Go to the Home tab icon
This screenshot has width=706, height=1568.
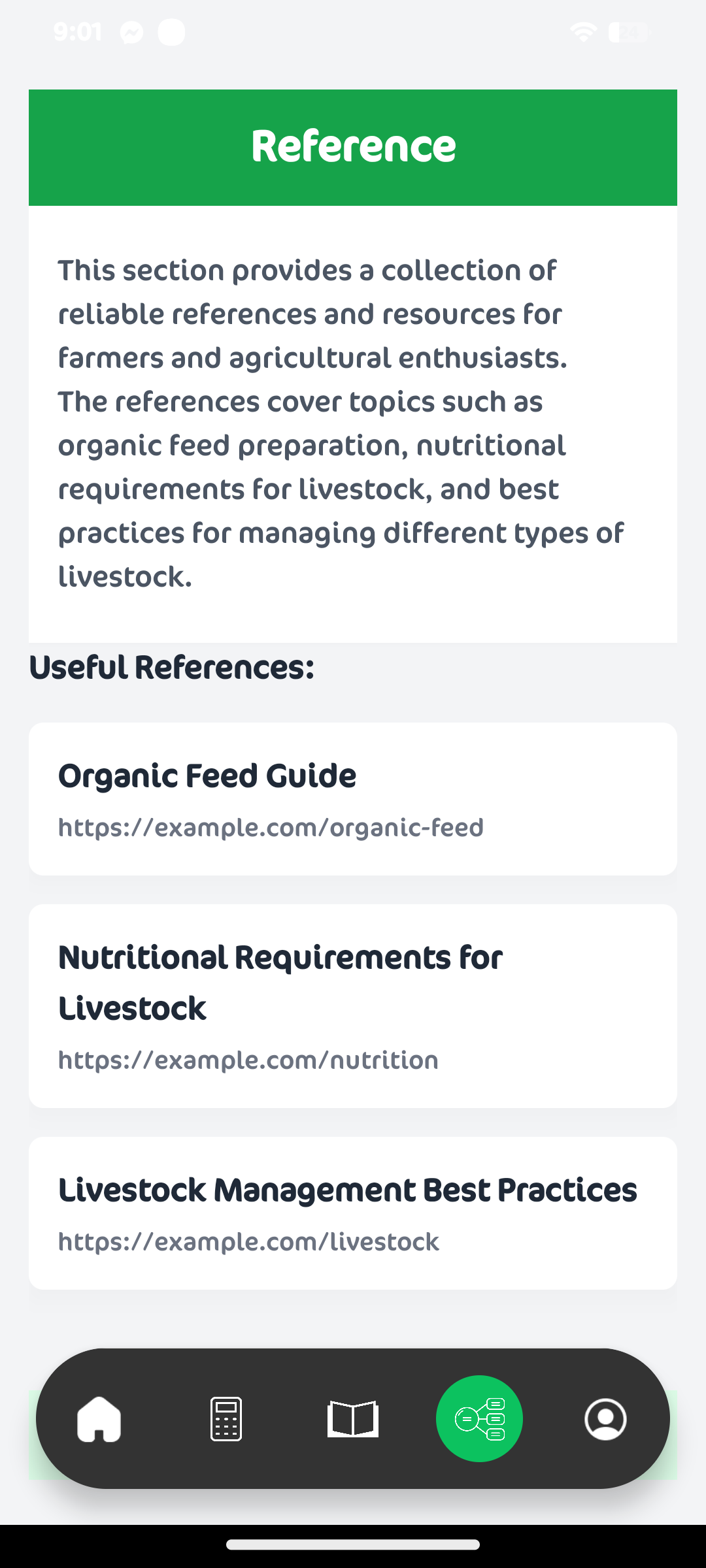(99, 1418)
